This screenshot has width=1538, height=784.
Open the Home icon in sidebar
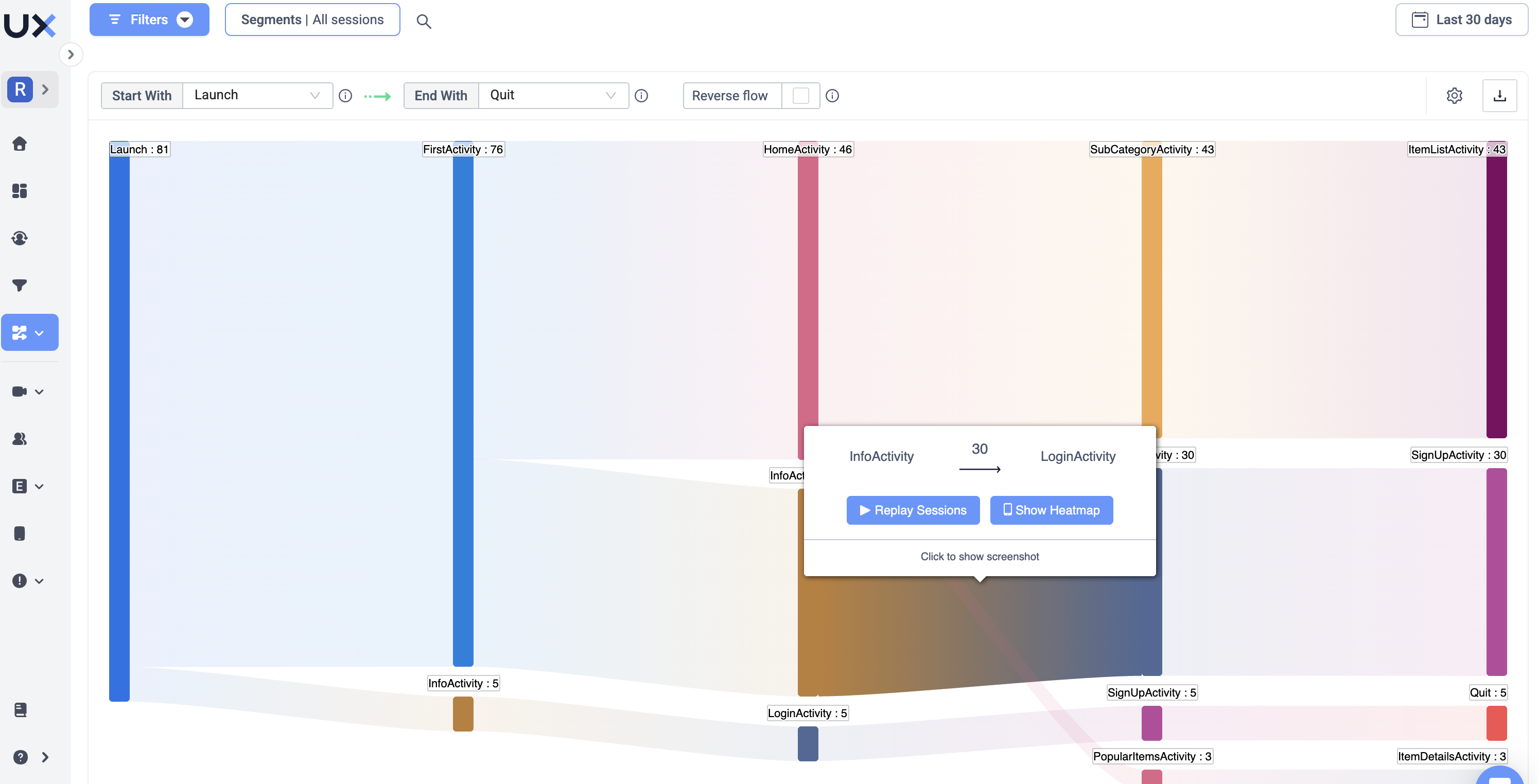[x=20, y=144]
